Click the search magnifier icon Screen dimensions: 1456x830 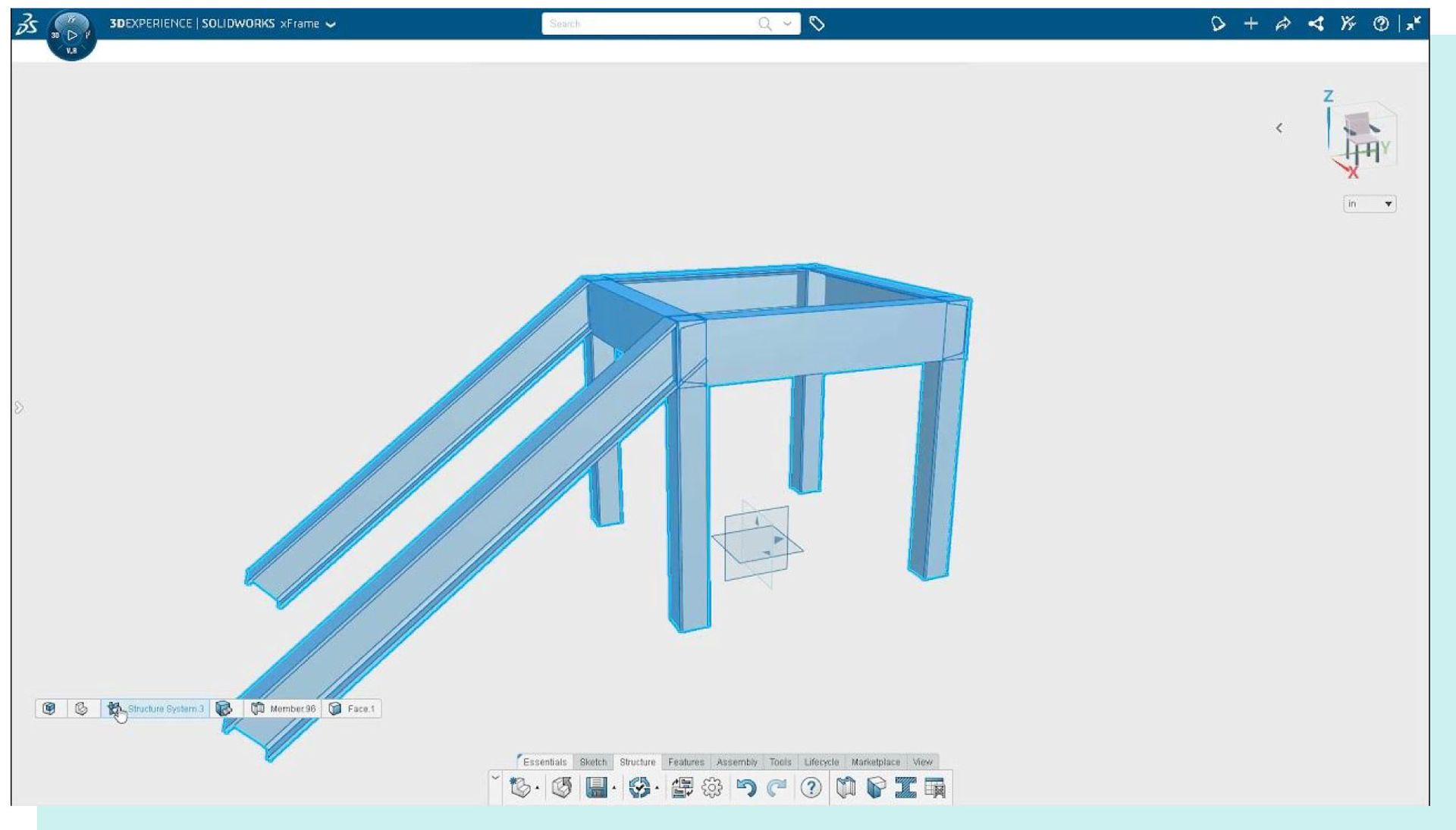point(765,24)
